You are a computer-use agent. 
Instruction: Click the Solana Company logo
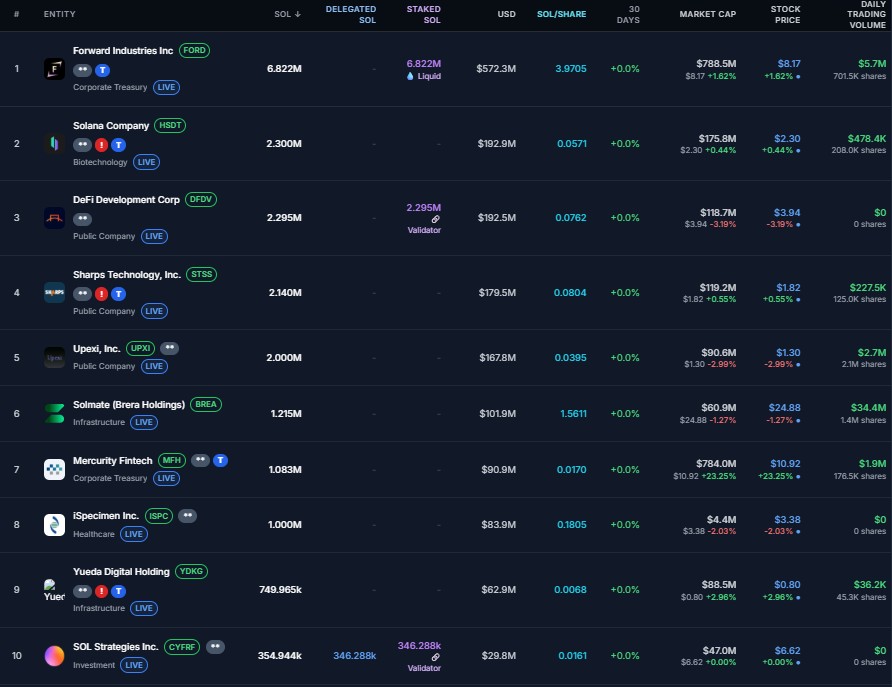(54, 143)
